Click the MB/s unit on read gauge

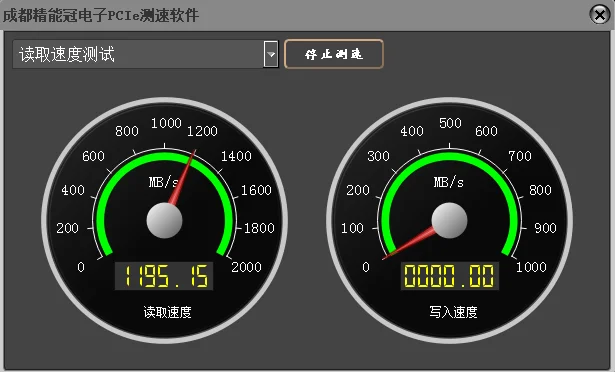(163, 182)
